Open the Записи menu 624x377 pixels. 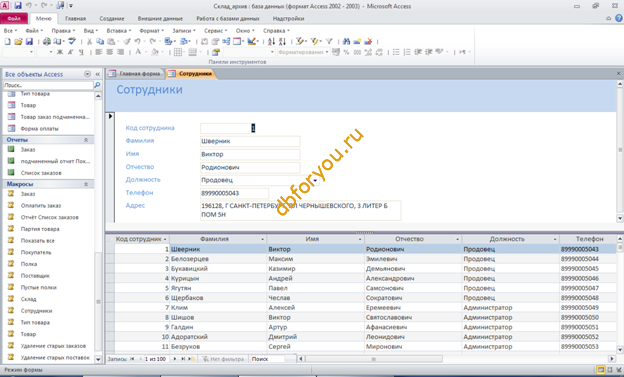tap(183, 31)
